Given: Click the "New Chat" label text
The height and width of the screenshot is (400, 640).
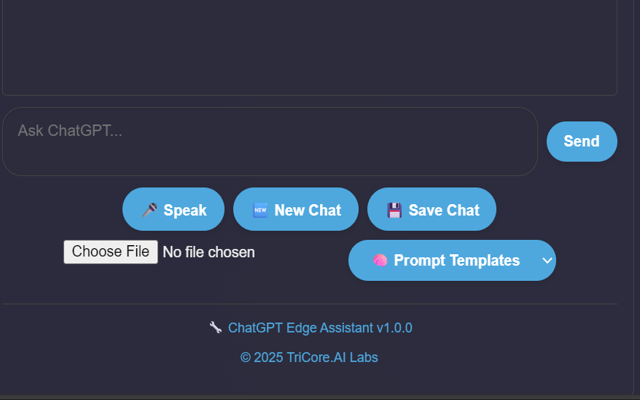Looking at the screenshot, I should 308,210.
